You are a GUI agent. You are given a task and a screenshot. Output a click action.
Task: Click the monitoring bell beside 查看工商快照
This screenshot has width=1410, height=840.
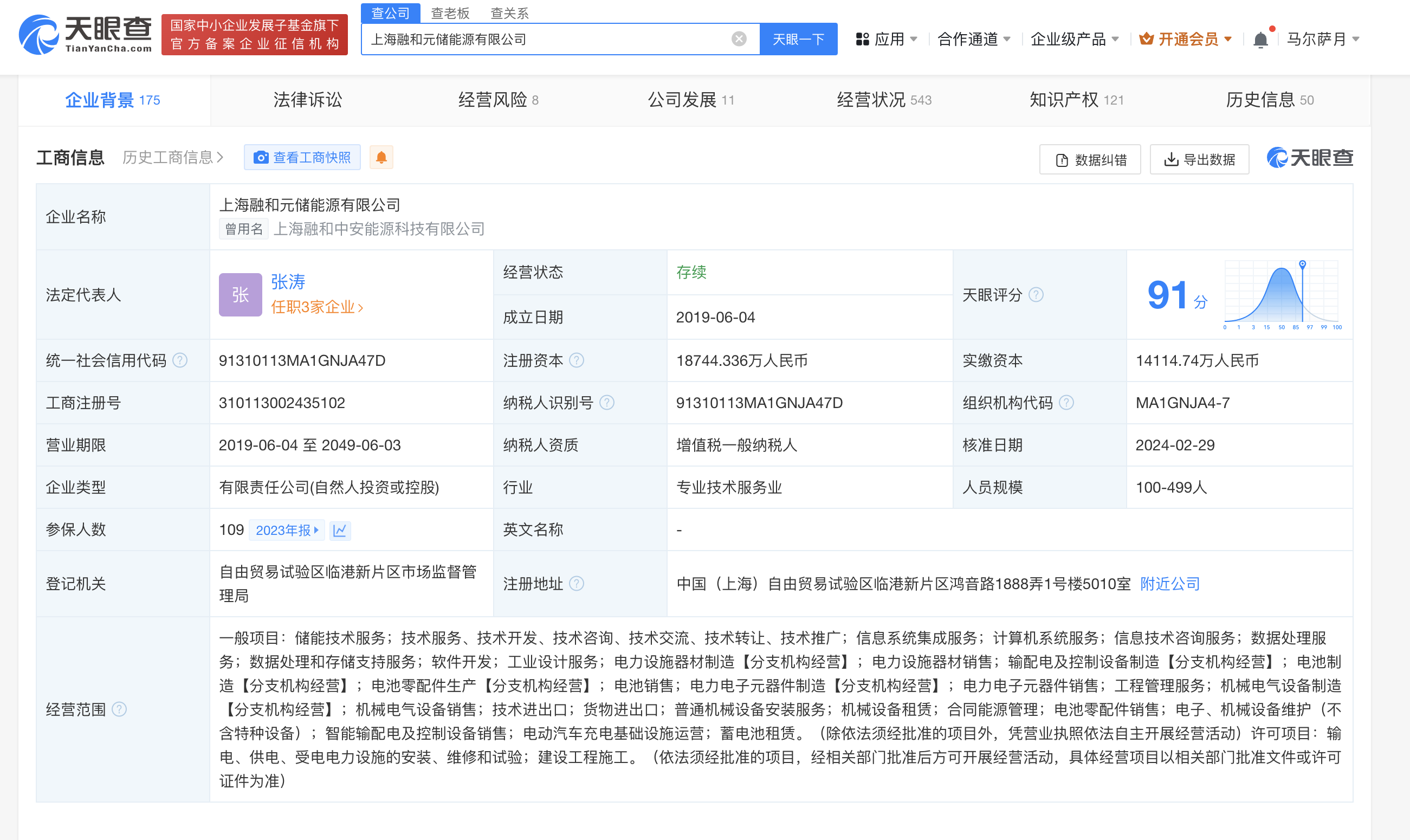381,157
